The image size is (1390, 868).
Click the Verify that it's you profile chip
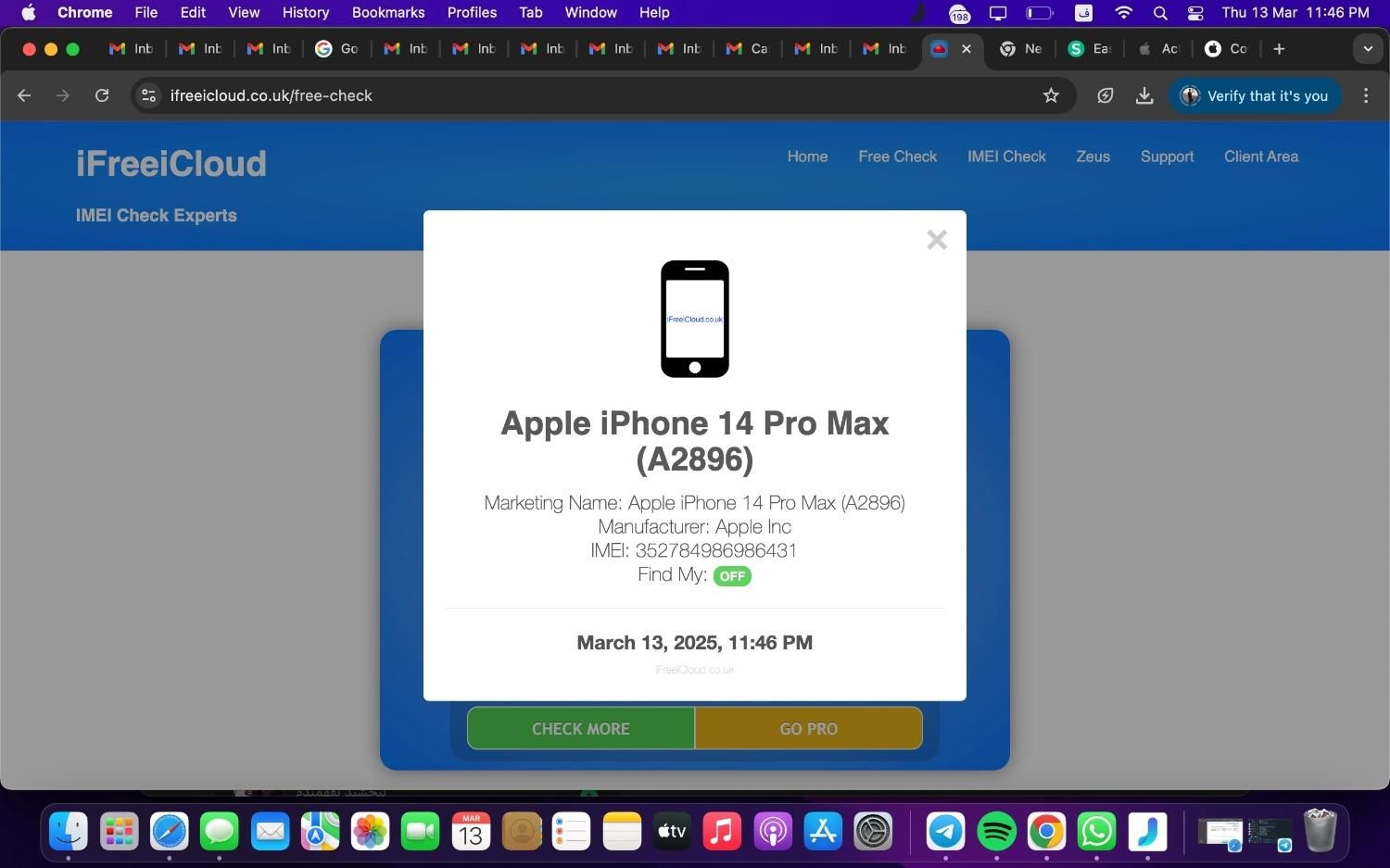point(1255,95)
